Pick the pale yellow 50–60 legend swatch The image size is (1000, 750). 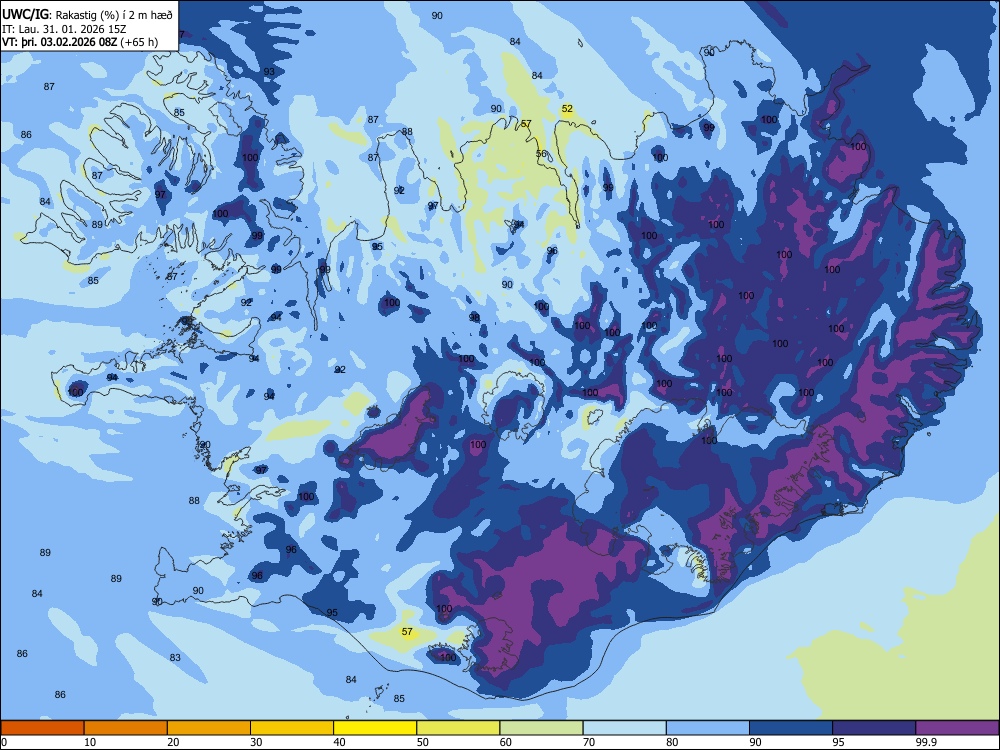point(458,728)
